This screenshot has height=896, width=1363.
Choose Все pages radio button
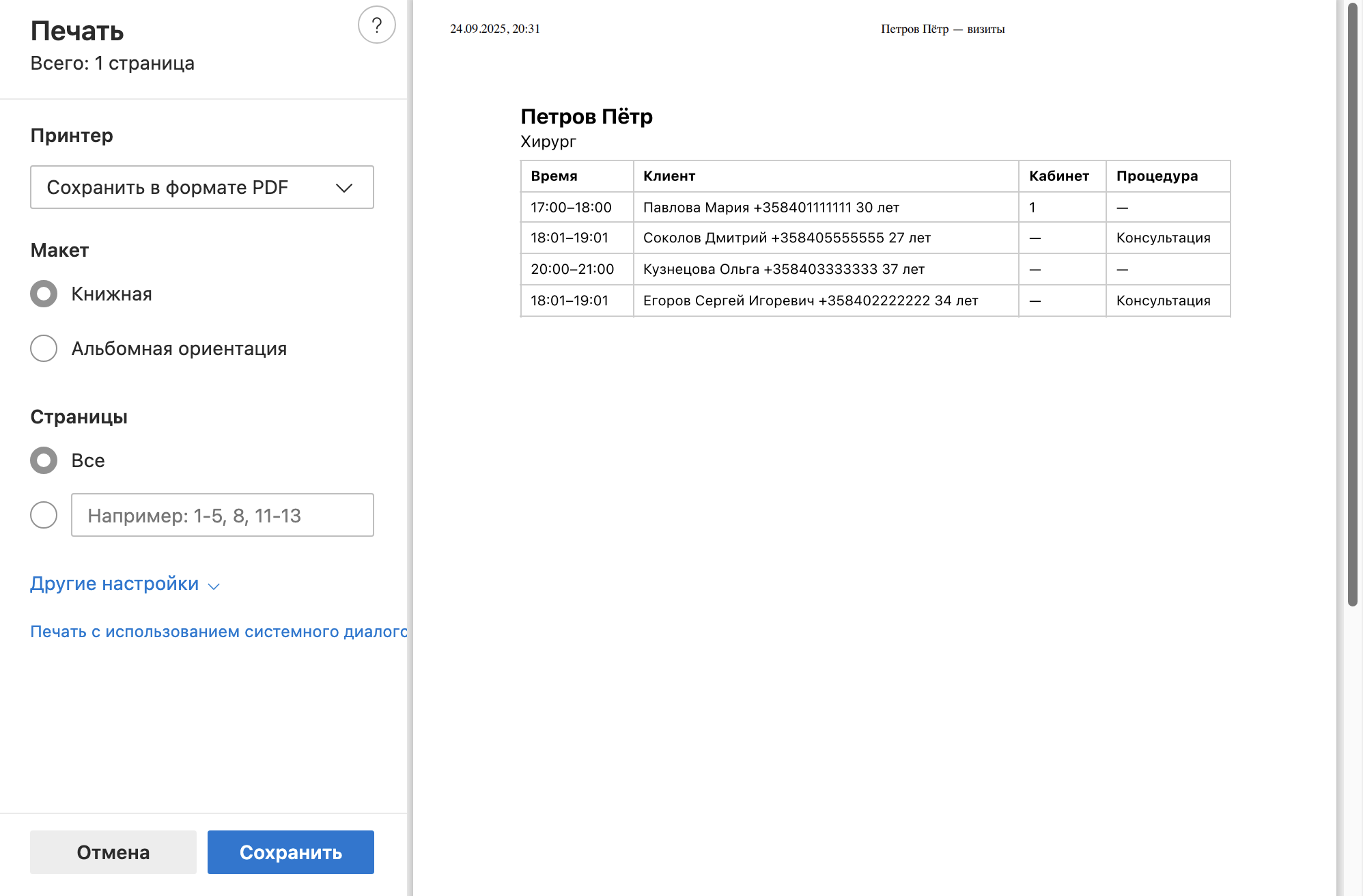[x=44, y=460]
